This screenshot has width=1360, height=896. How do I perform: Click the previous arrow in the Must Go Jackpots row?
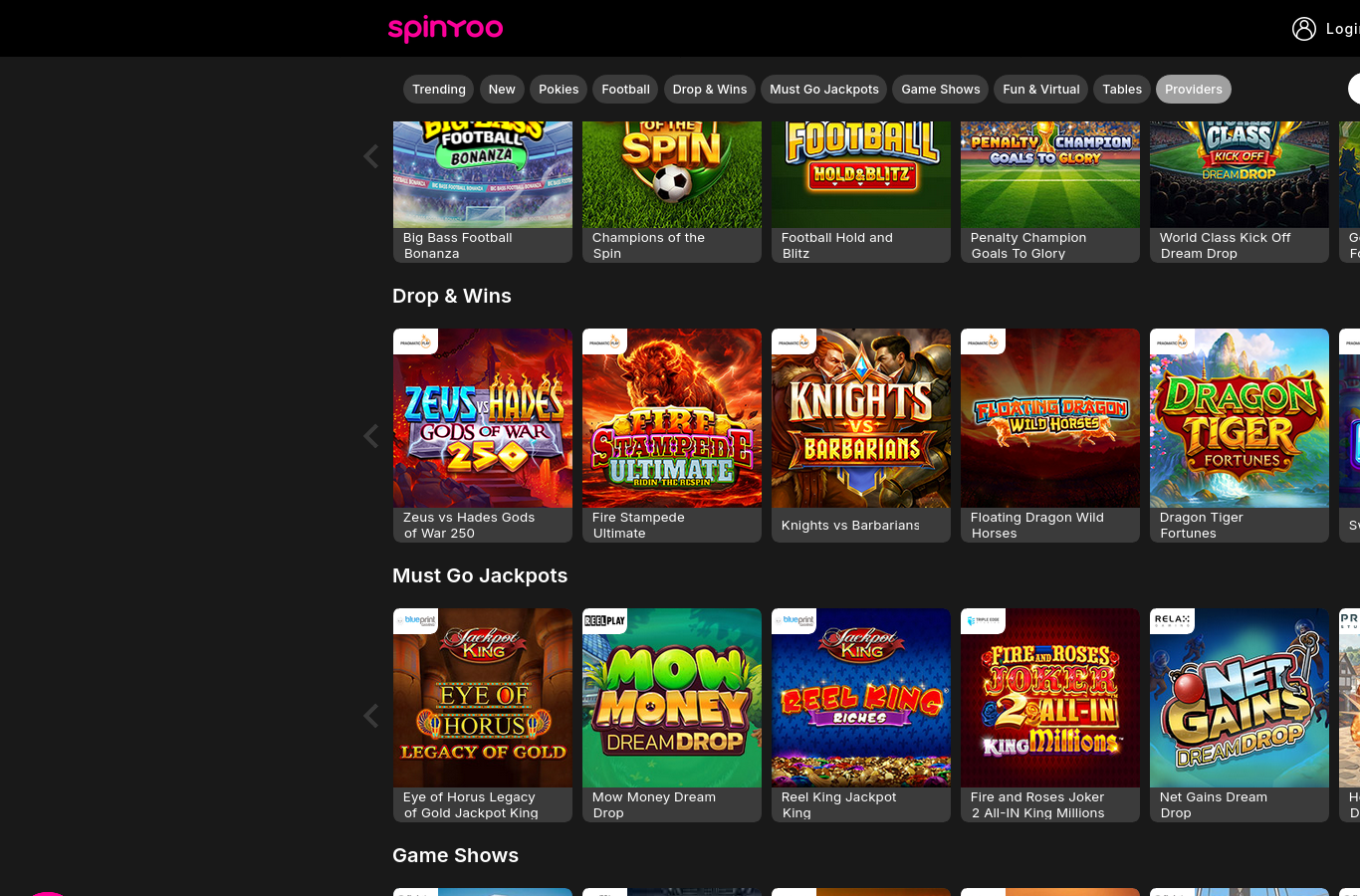tap(371, 716)
